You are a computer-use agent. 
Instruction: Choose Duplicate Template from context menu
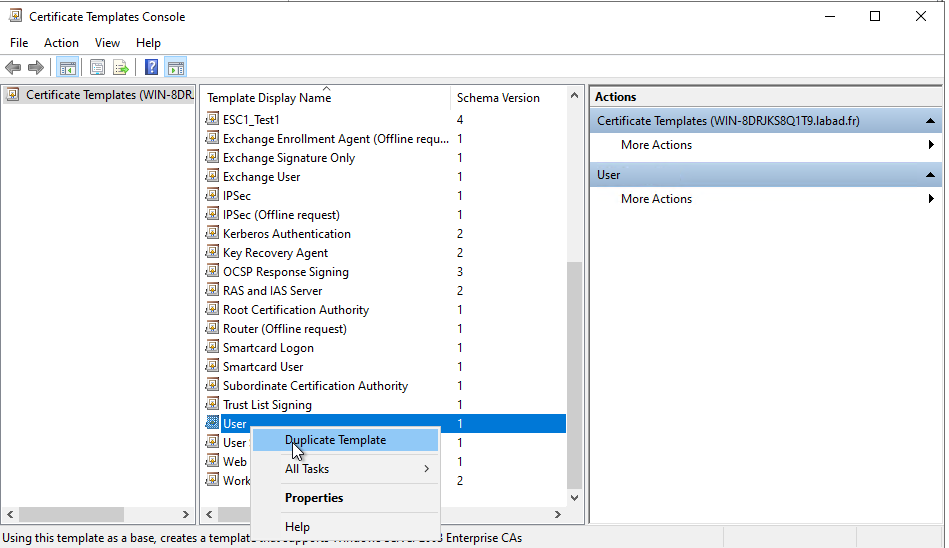click(x=335, y=440)
